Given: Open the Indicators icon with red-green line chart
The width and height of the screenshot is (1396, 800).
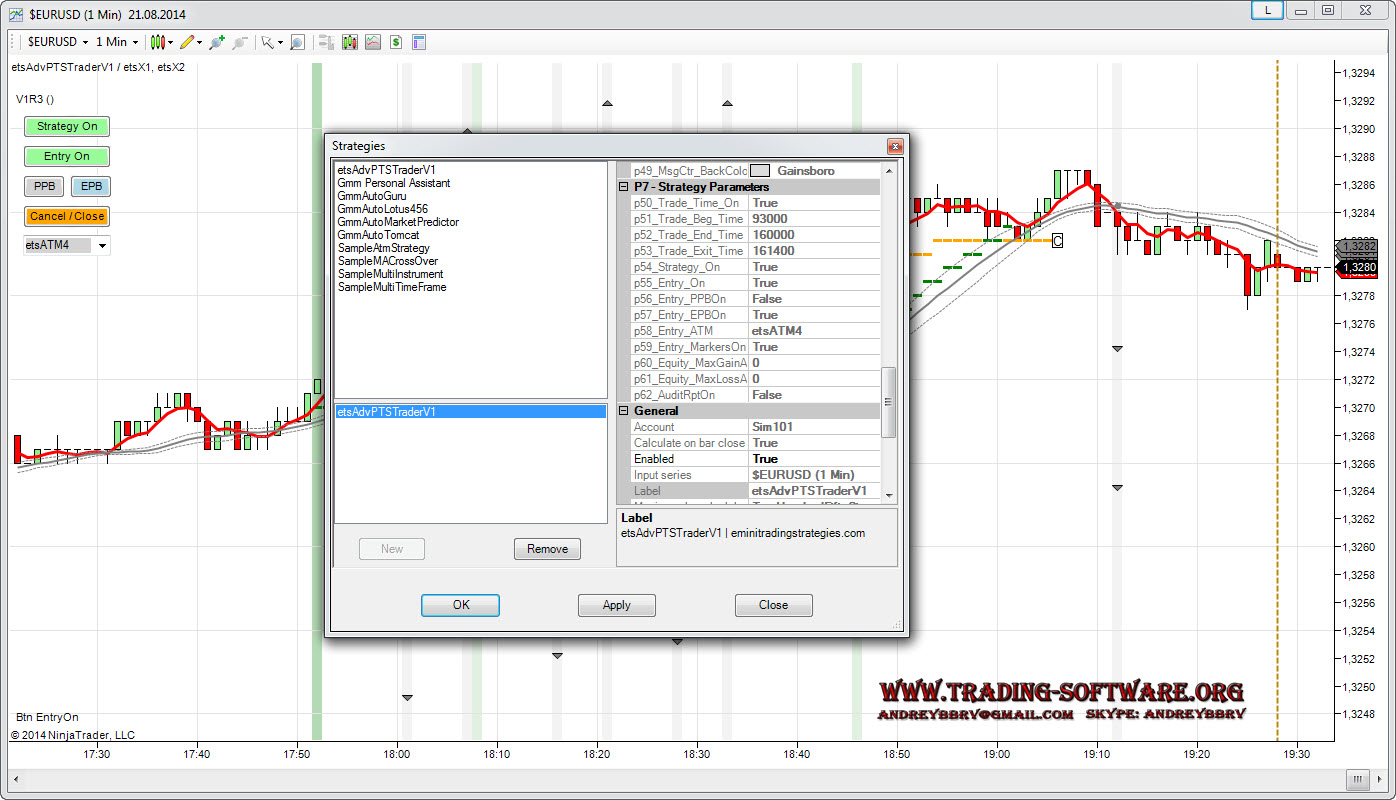Looking at the screenshot, I should click(372, 42).
